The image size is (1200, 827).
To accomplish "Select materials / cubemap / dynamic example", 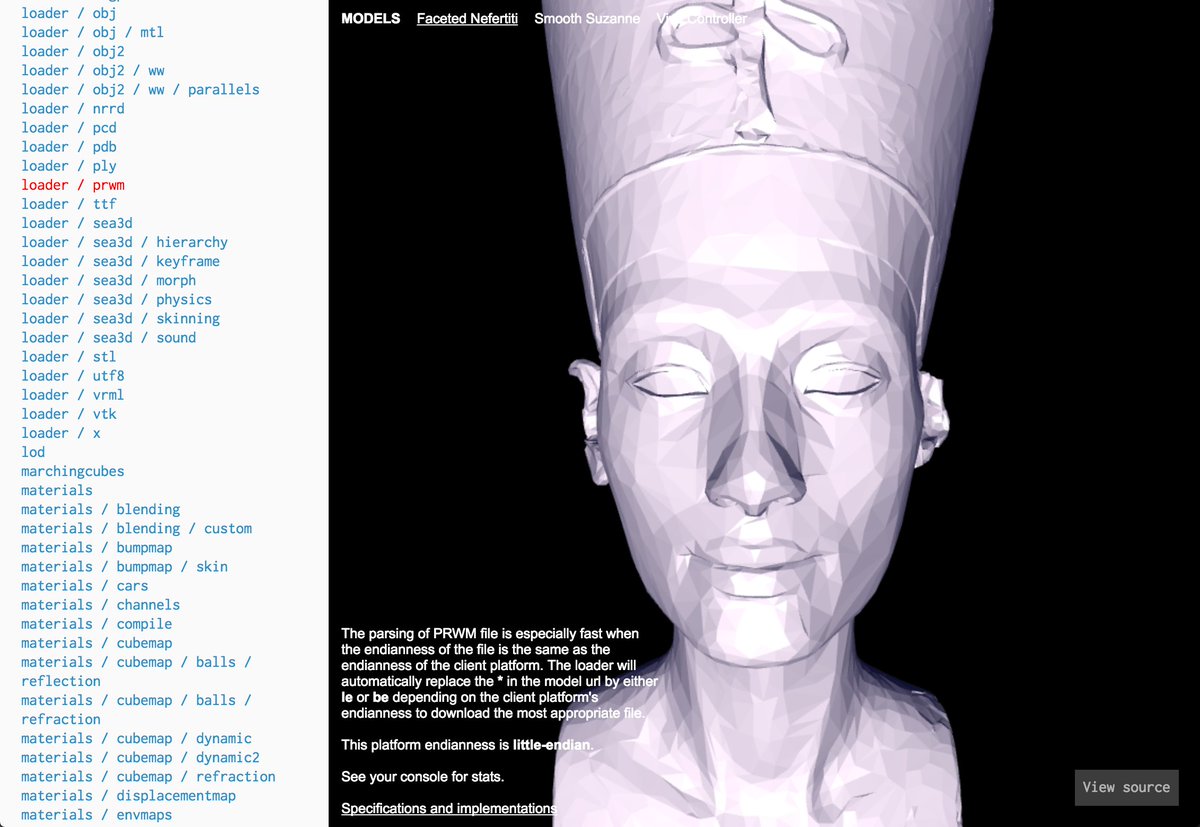I will pos(137,738).
